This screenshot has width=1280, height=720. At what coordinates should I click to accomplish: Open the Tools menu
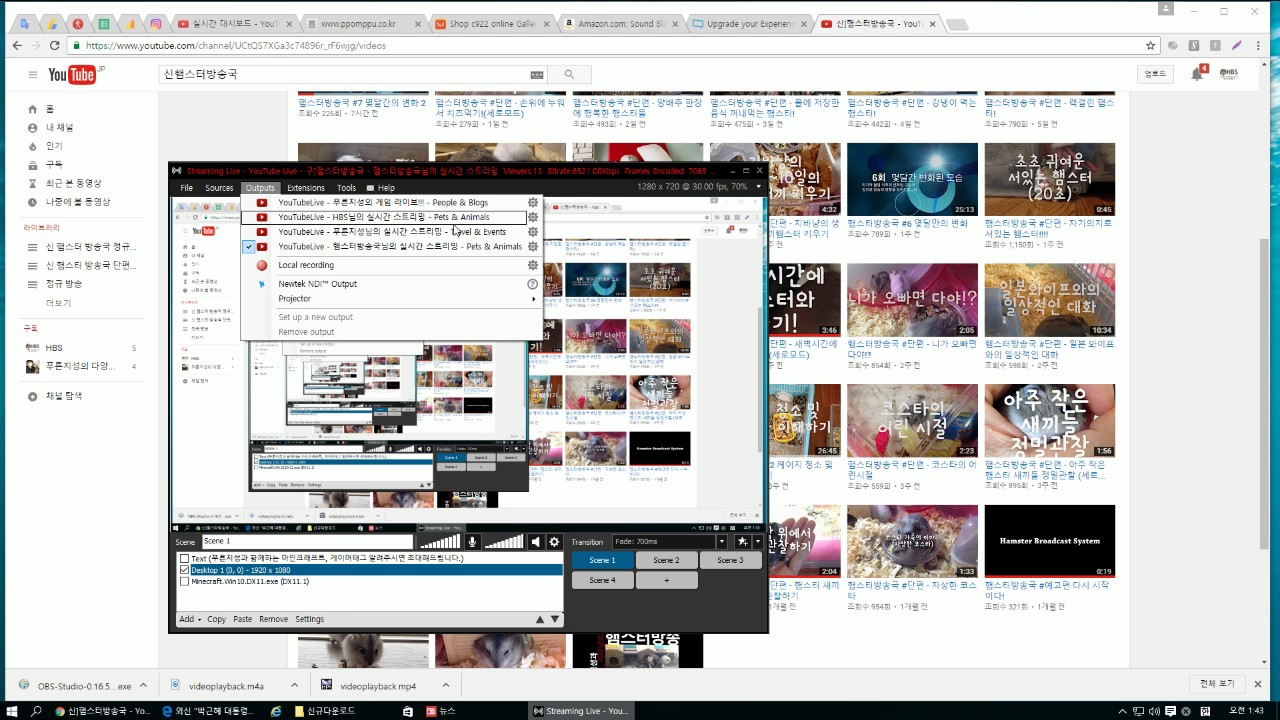346,188
